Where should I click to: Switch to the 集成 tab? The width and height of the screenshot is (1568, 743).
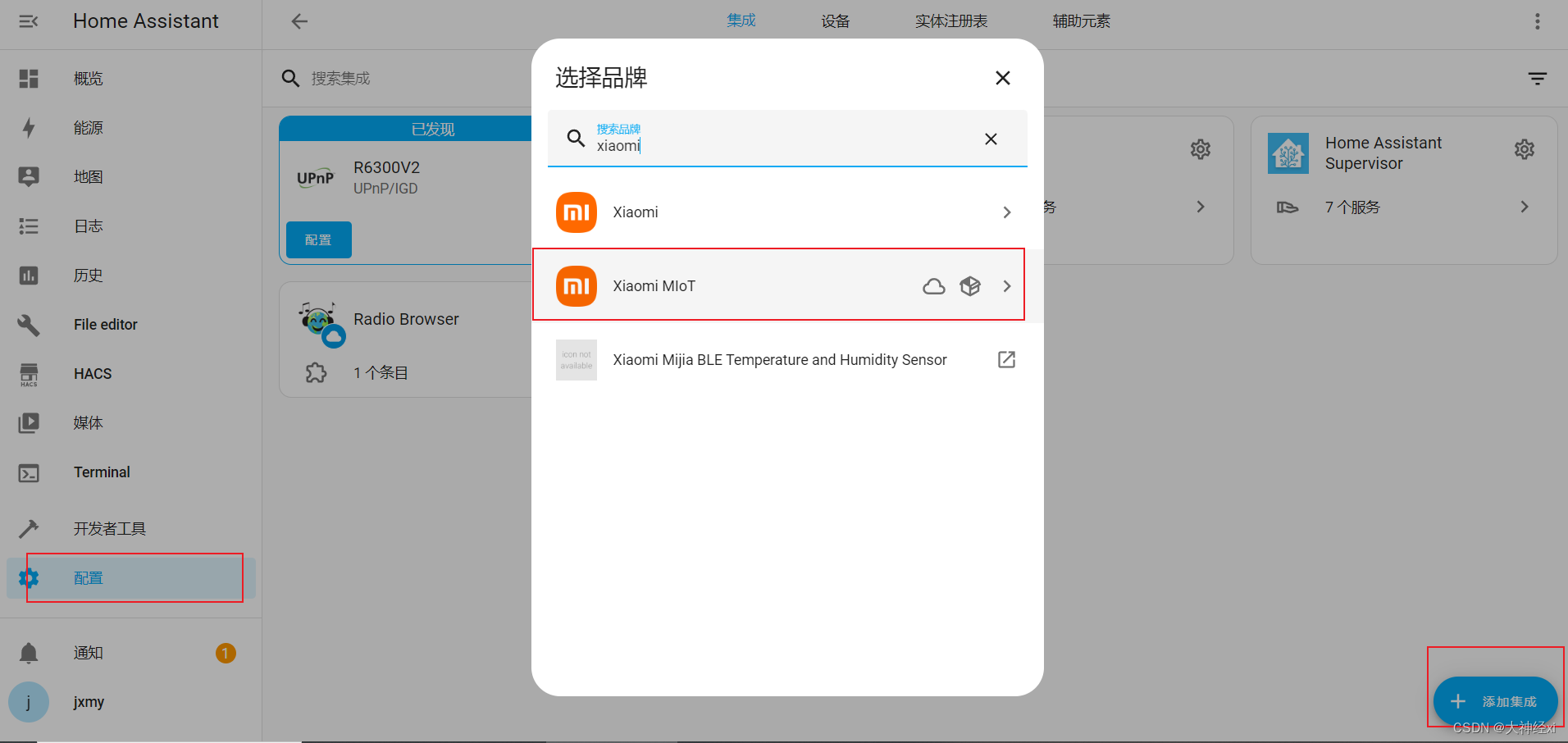(x=741, y=21)
